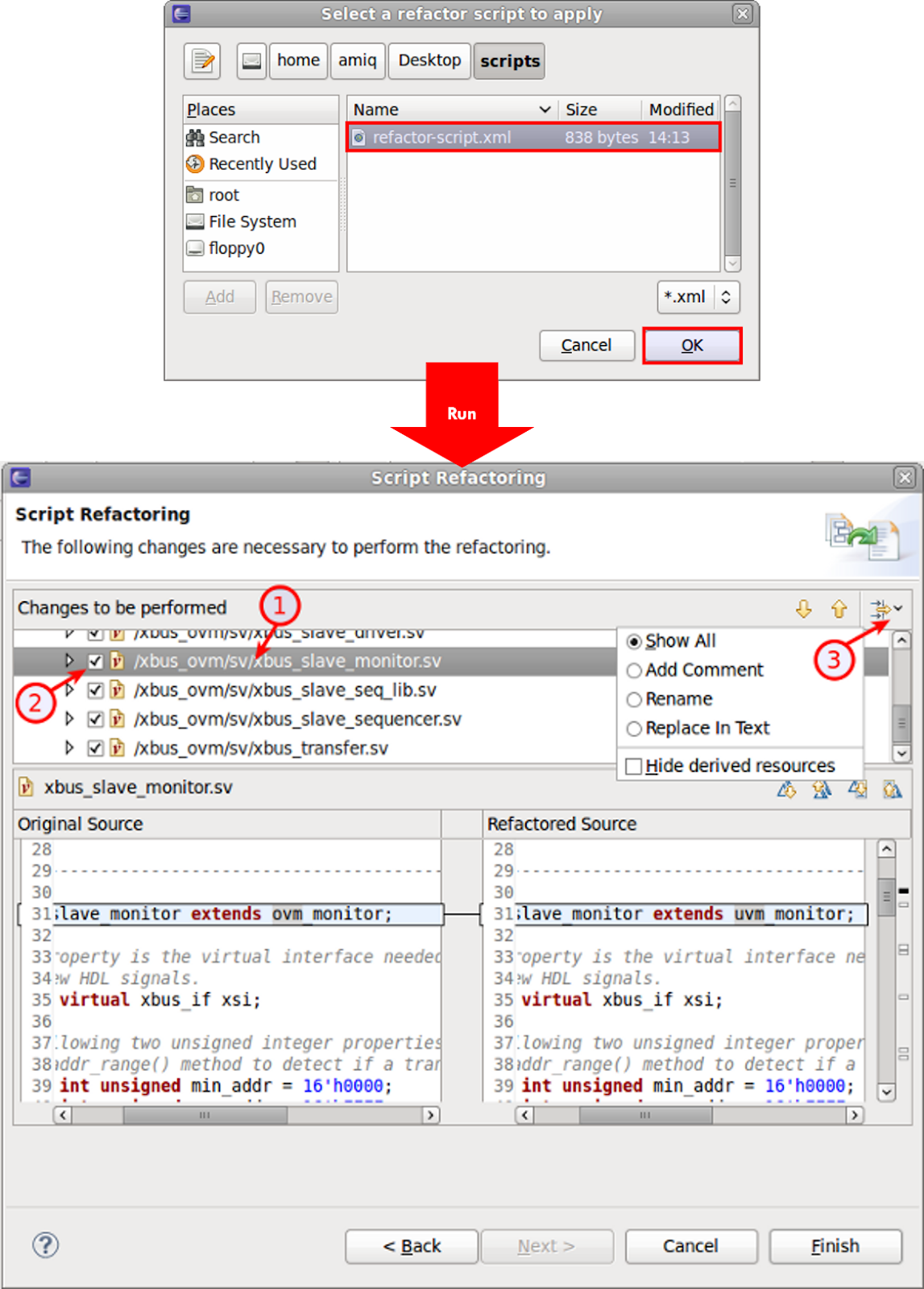Open Recently Used in Places
The image size is (924, 1289).
click(262, 164)
